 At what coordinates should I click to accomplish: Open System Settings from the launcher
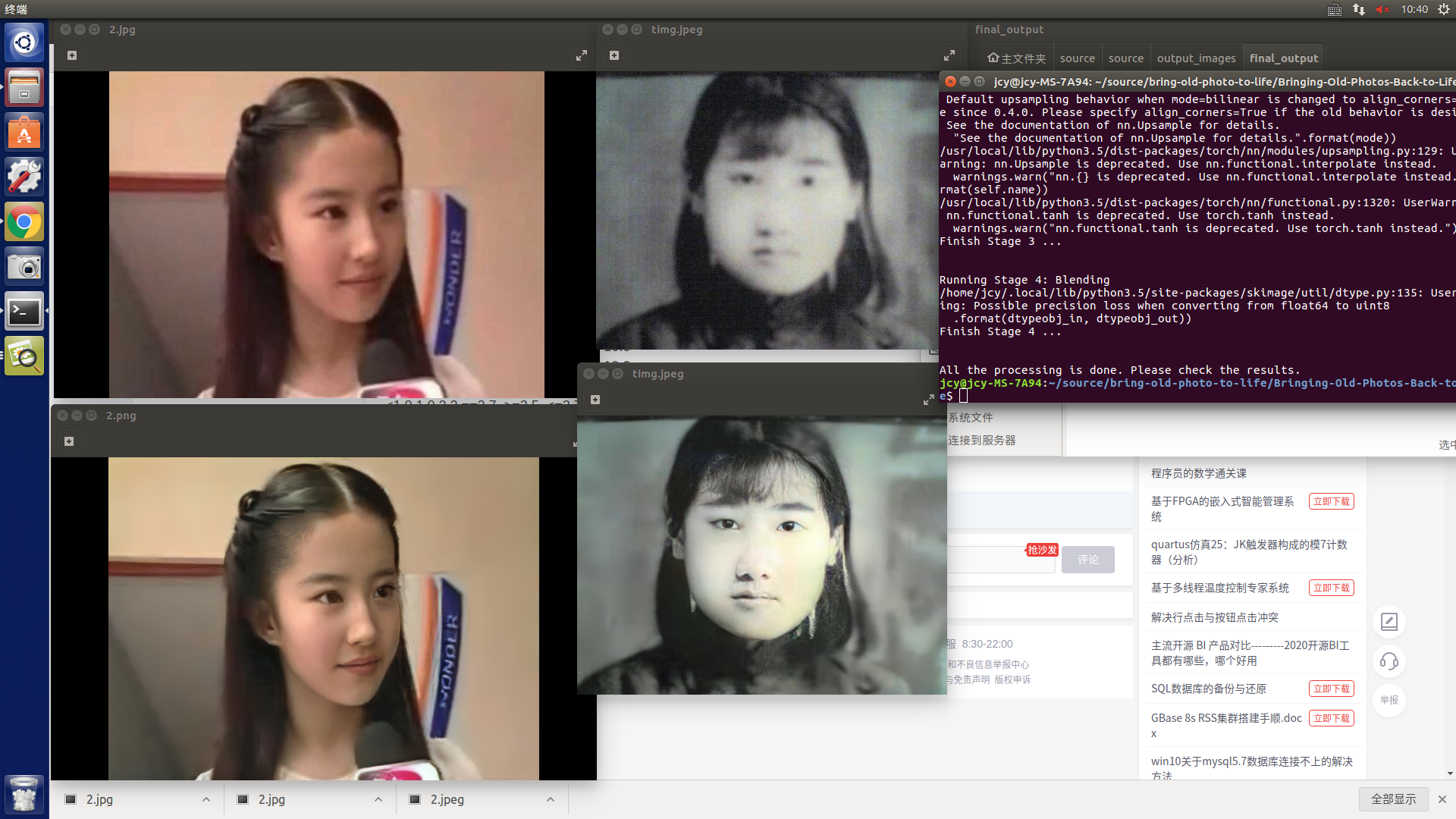24,177
